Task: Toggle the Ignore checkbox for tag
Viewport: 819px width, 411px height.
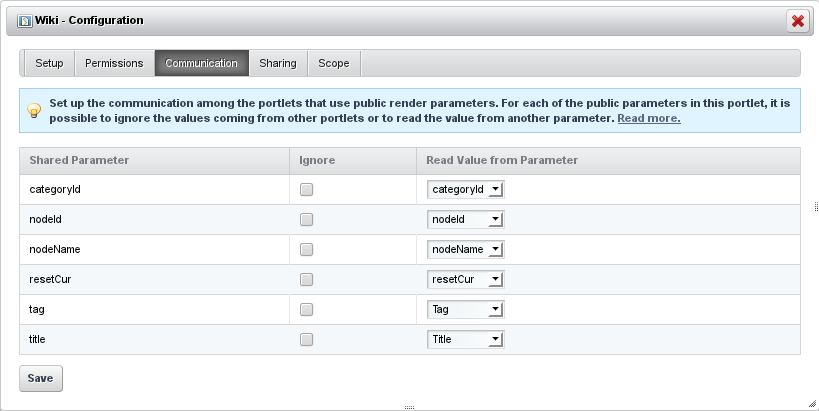Action: pyautogui.click(x=307, y=310)
